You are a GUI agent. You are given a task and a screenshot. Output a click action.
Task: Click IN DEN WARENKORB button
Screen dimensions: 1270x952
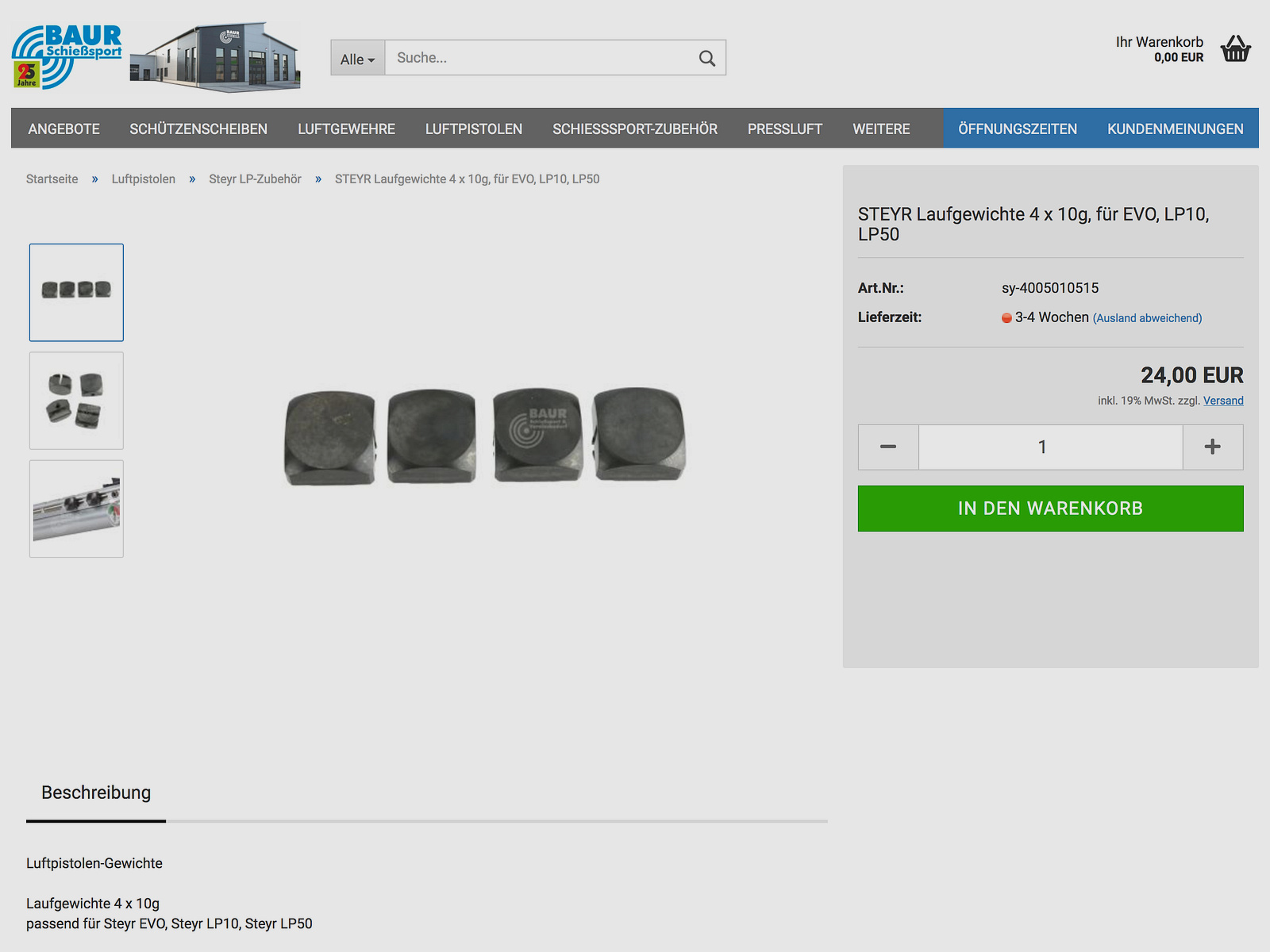coord(1051,509)
